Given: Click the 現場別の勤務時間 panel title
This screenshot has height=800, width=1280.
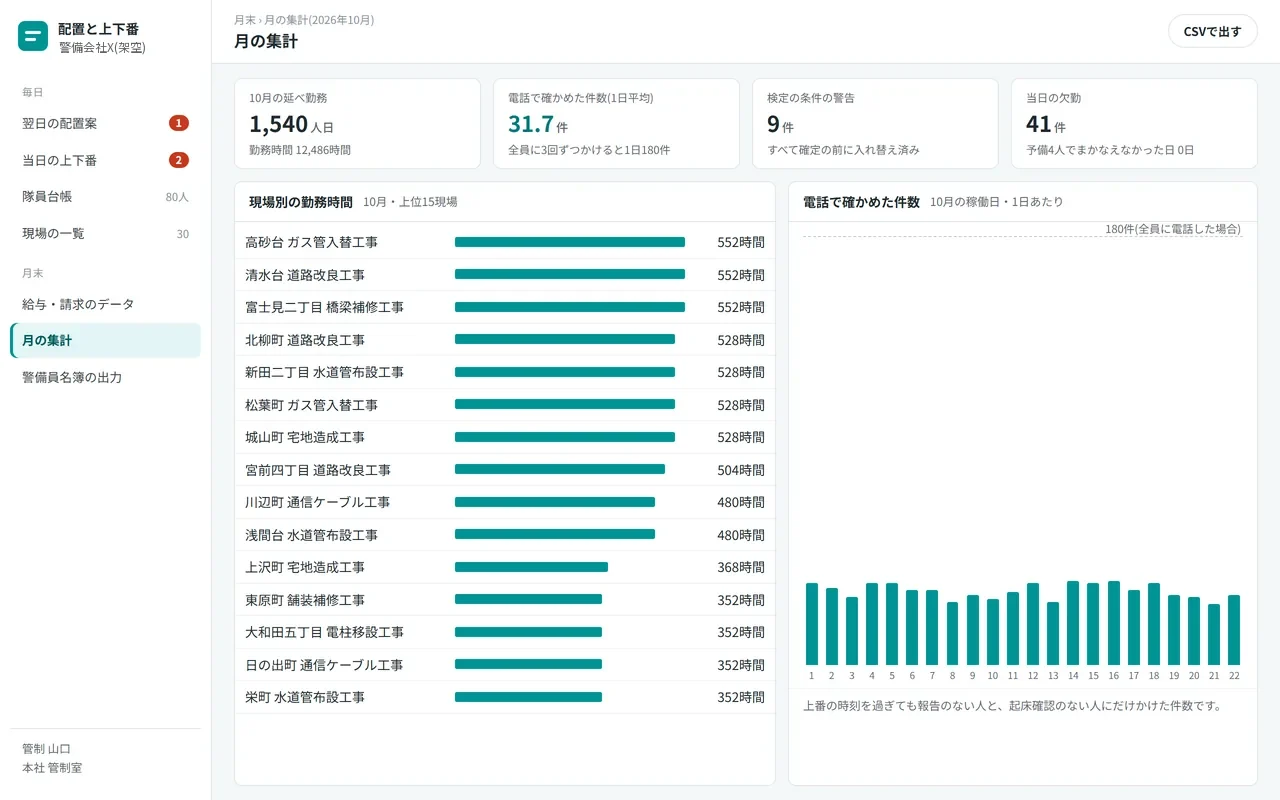Looking at the screenshot, I should point(301,202).
